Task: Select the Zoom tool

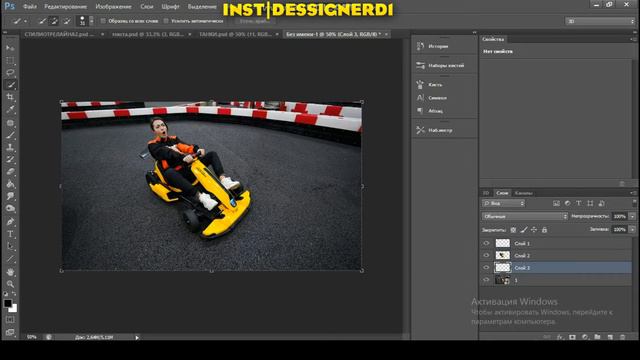Action: (x=10, y=284)
